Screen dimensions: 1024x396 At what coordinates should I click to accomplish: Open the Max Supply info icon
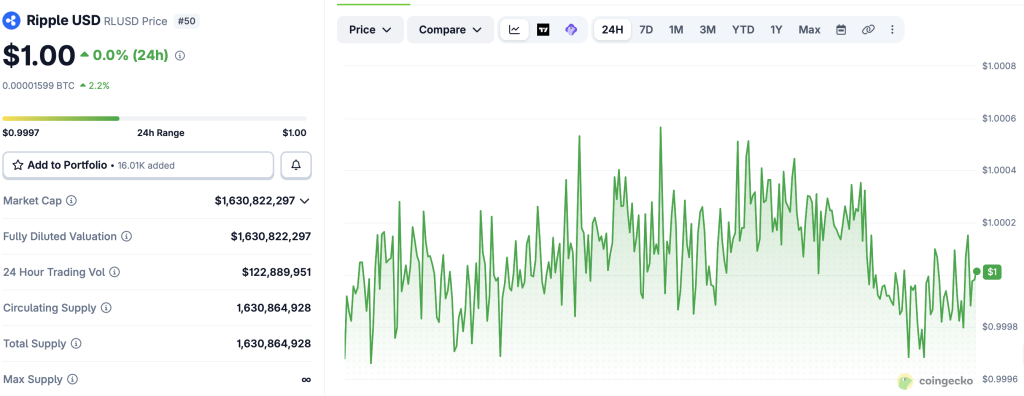pyautogui.click(x=72, y=379)
